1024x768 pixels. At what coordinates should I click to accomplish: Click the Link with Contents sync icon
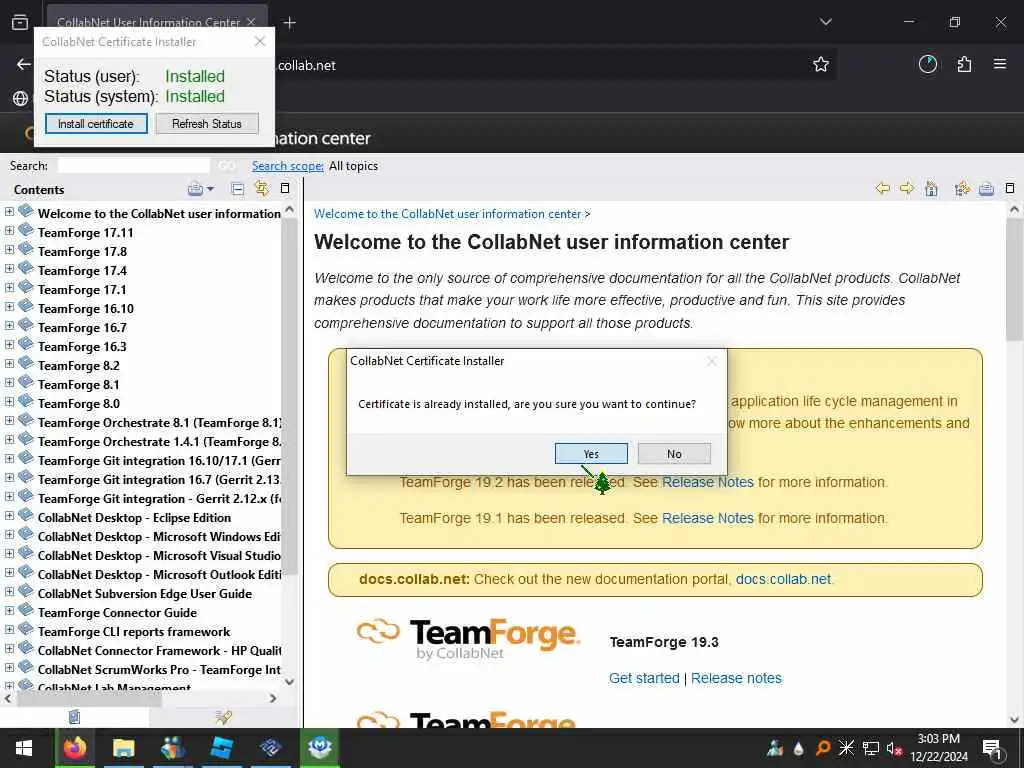click(x=262, y=189)
